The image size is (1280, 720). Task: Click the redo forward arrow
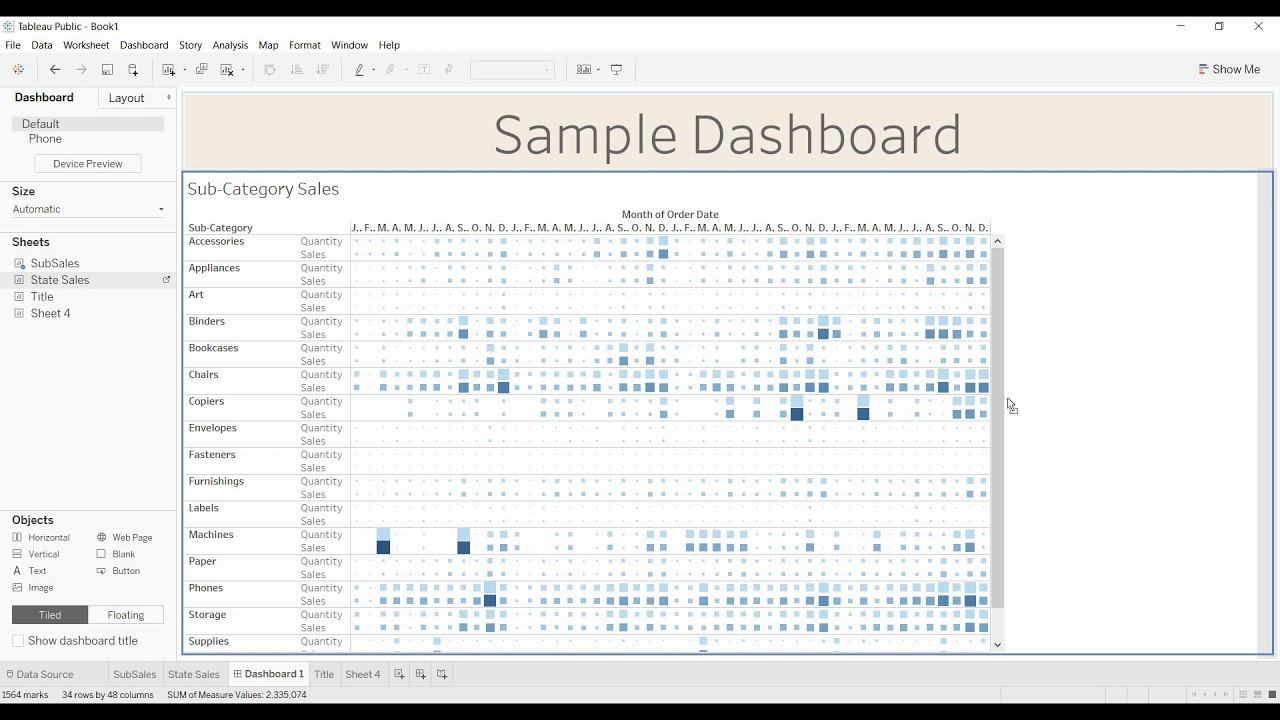tap(81, 69)
